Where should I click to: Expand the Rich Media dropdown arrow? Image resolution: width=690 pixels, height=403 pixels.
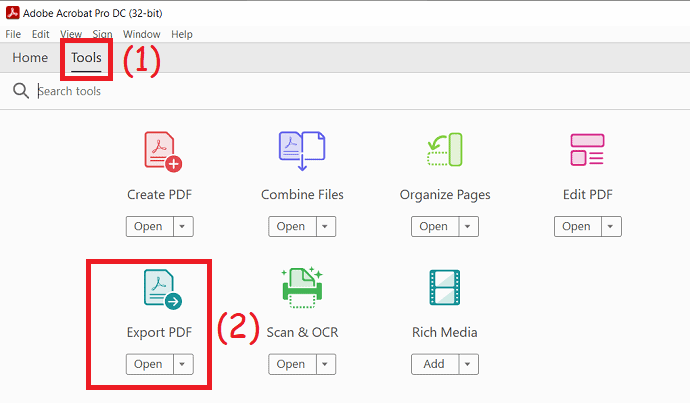click(x=468, y=364)
